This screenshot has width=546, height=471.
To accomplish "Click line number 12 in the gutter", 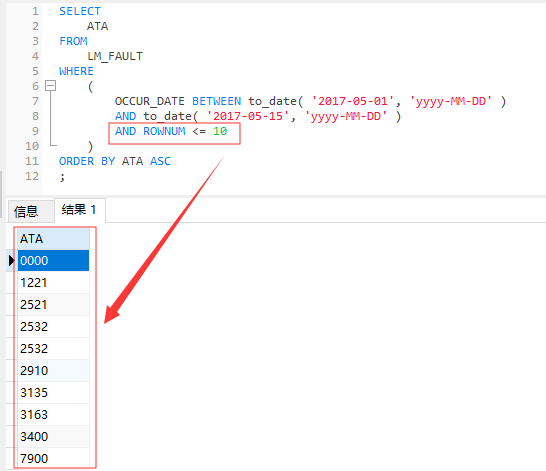I will pyautogui.click(x=32, y=176).
